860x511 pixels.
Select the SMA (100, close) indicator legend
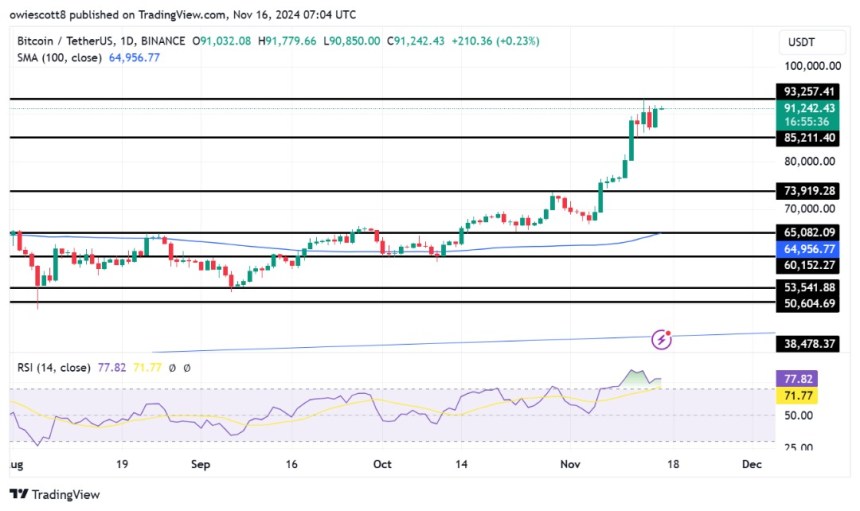pyautogui.click(x=59, y=58)
